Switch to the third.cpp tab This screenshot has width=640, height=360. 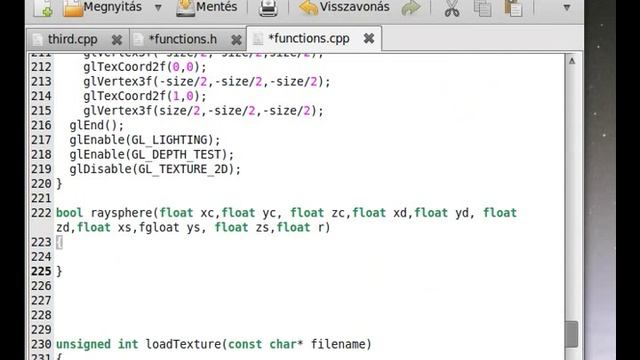click(x=72, y=40)
